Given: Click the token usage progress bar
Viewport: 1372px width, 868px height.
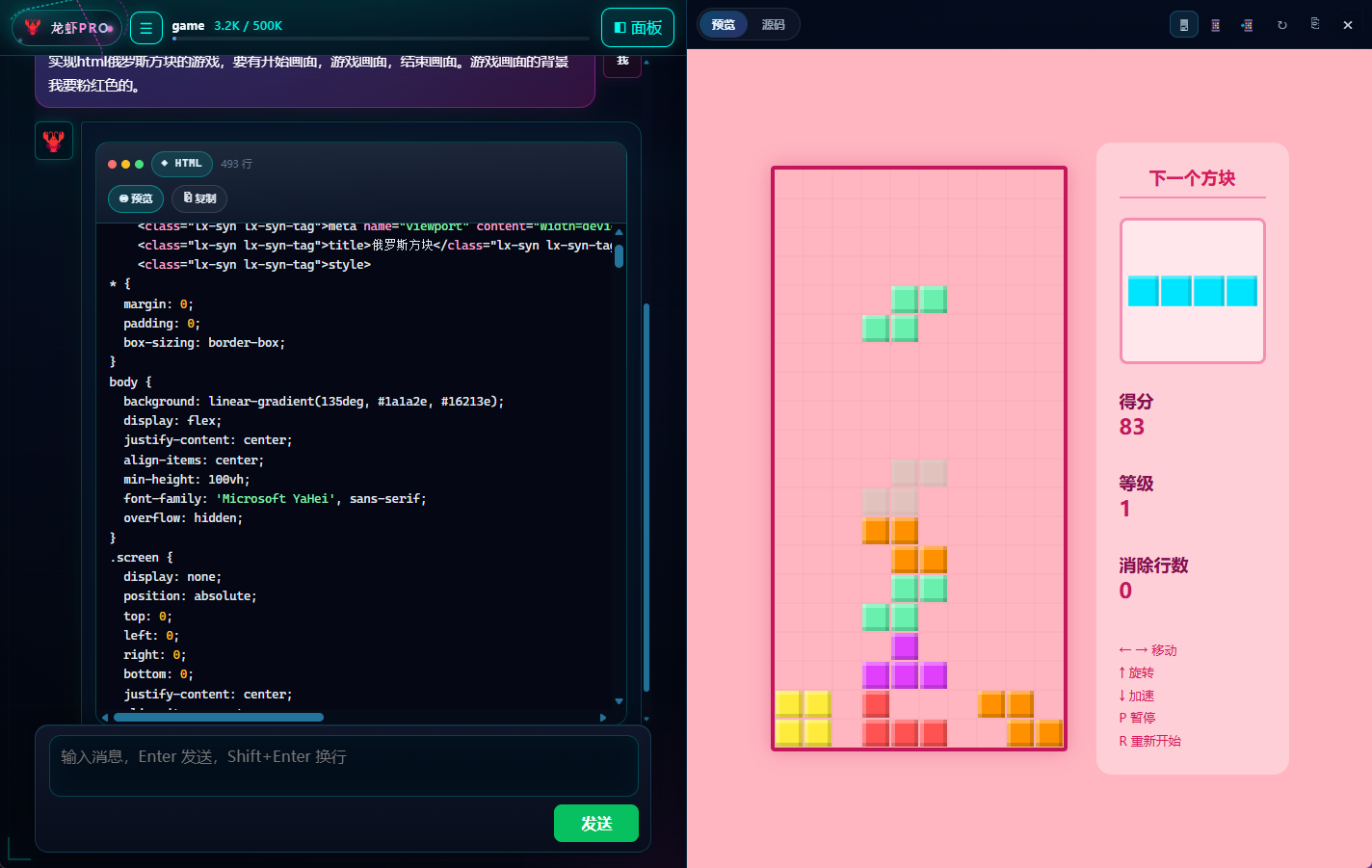Looking at the screenshot, I should pos(381,39).
